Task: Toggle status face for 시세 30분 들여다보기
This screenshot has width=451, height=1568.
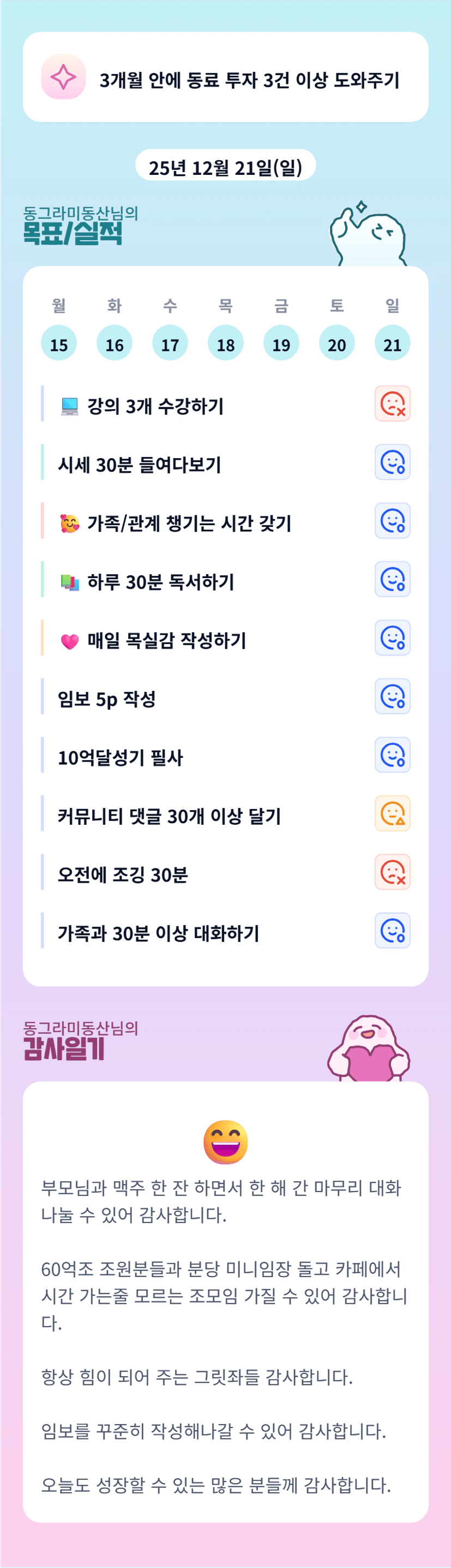Action: click(x=392, y=462)
